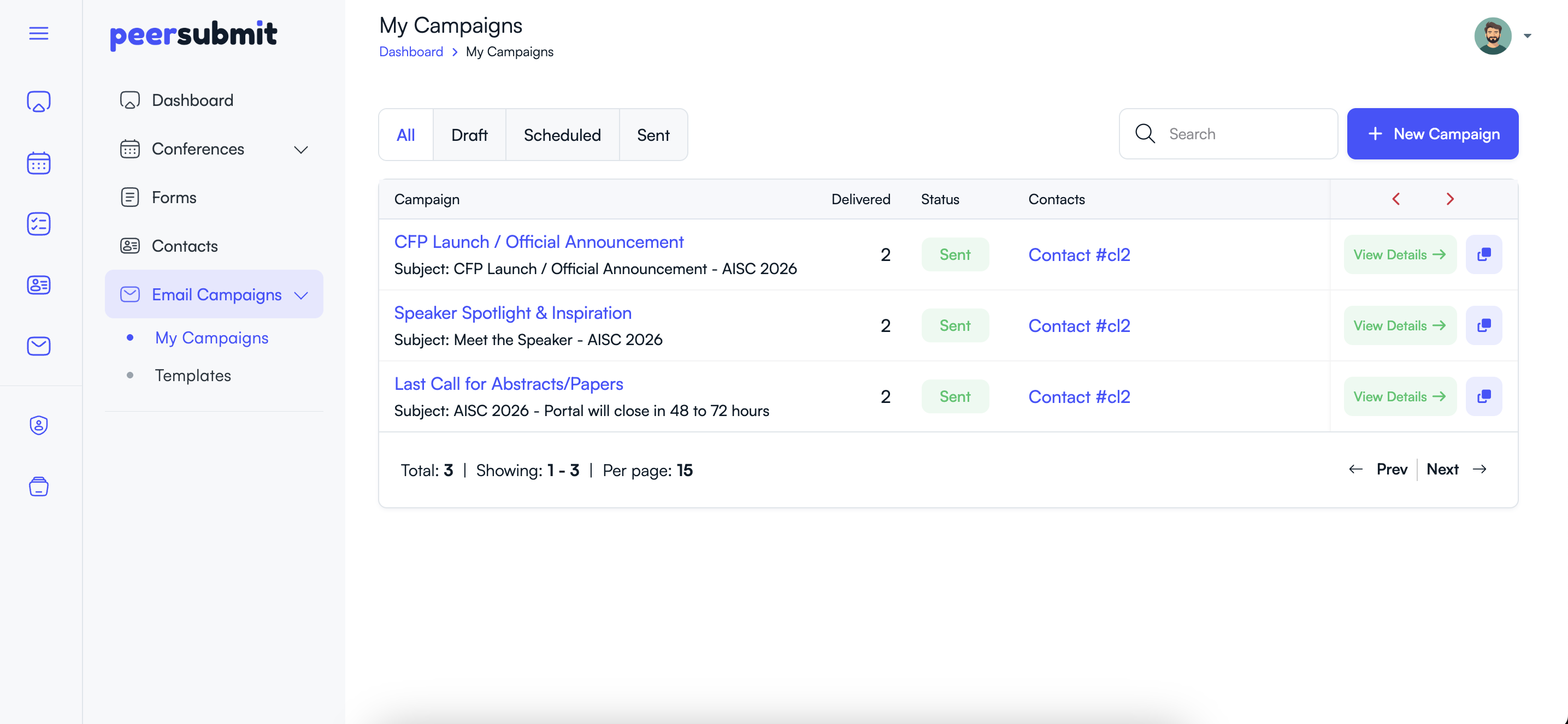
Task: Select the Contacts card icon in the rail
Action: pyautogui.click(x=39, y=284)
